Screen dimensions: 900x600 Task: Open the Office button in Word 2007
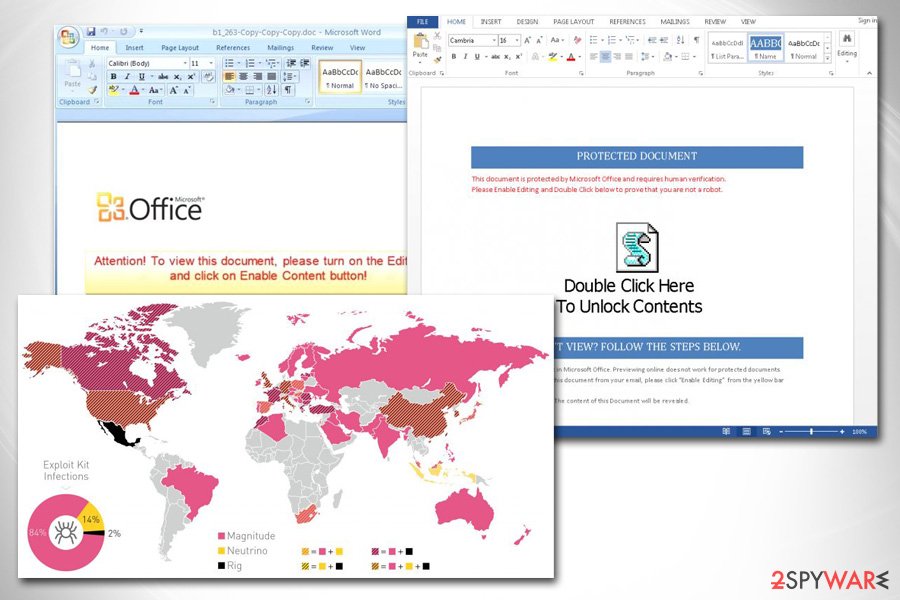click(x=69, y=37)
